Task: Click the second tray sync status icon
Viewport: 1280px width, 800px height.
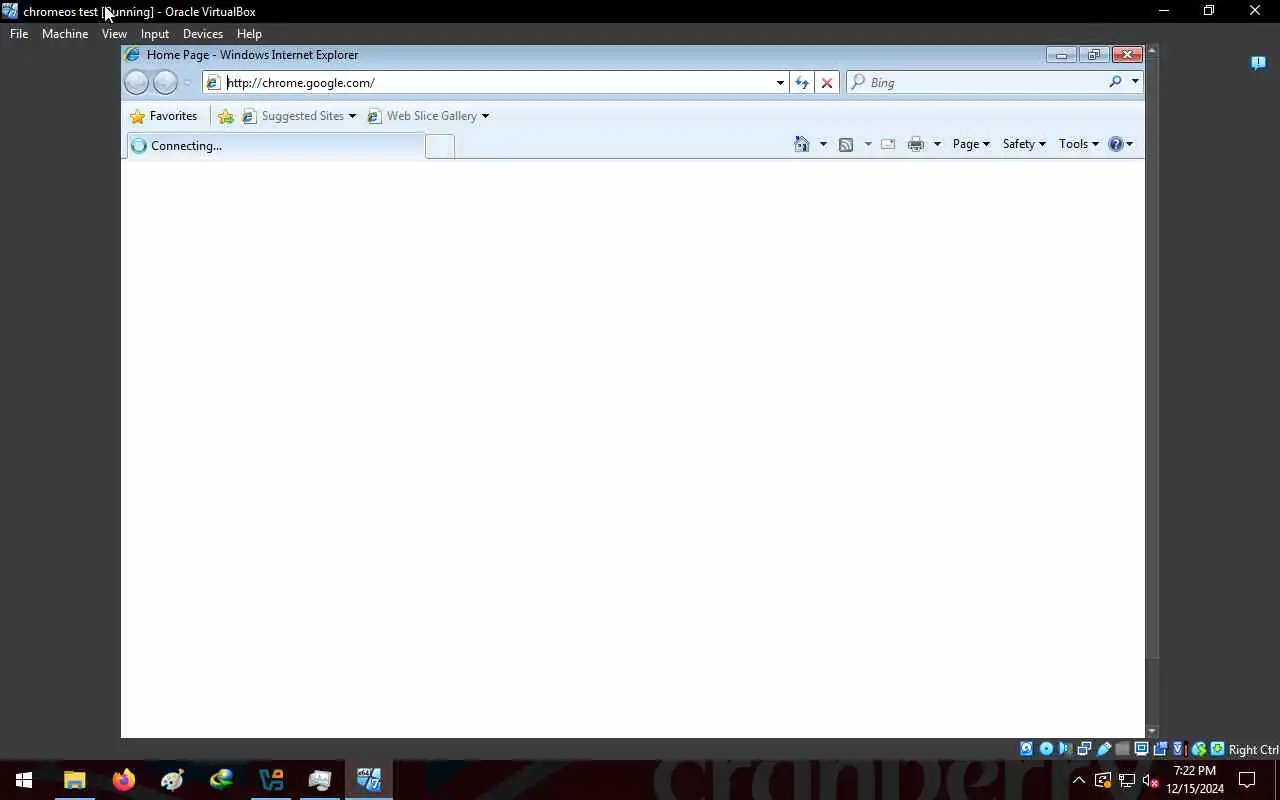Action: 1103,780
